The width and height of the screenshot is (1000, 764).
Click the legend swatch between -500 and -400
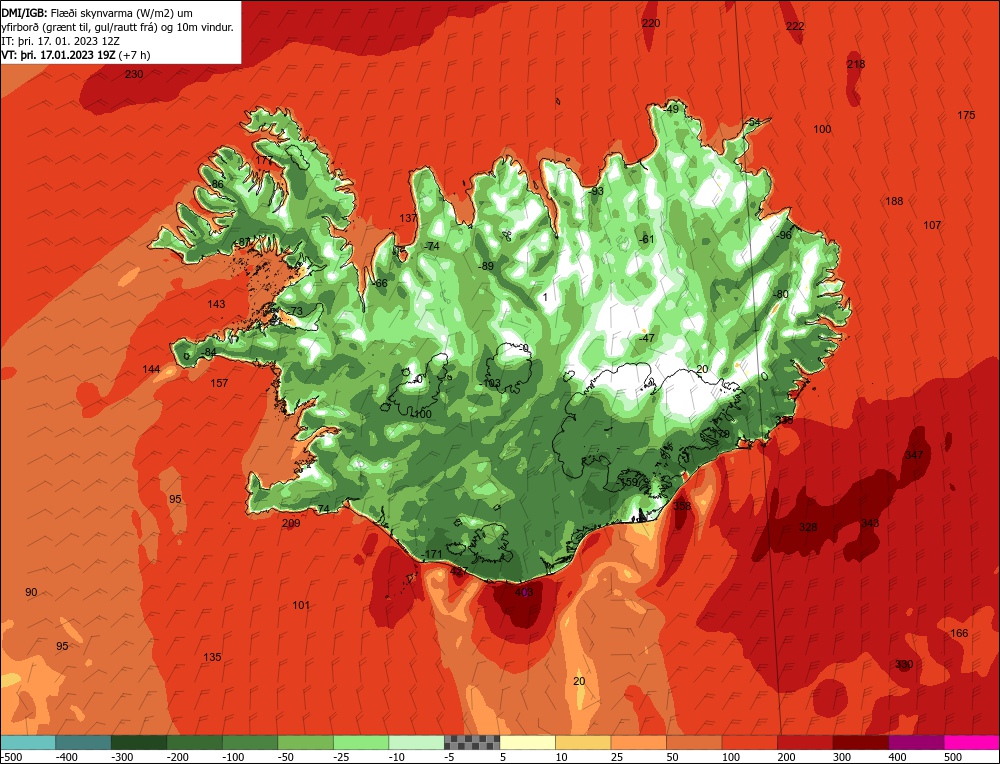27,742
